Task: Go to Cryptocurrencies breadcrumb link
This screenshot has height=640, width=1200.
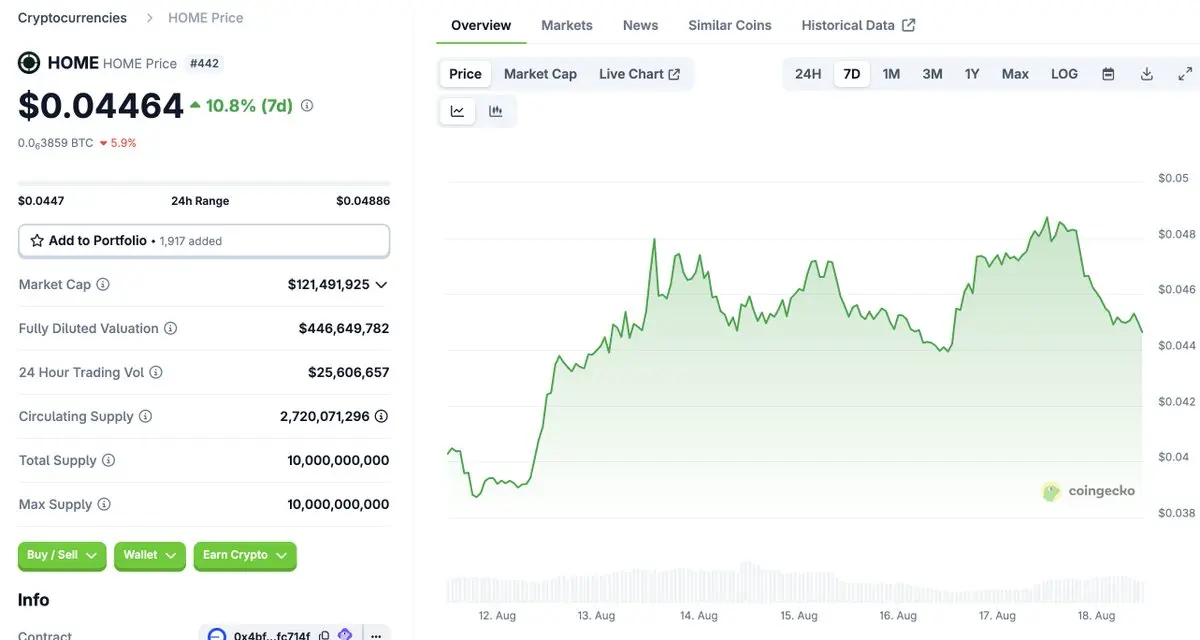Action: coord(72,18)
